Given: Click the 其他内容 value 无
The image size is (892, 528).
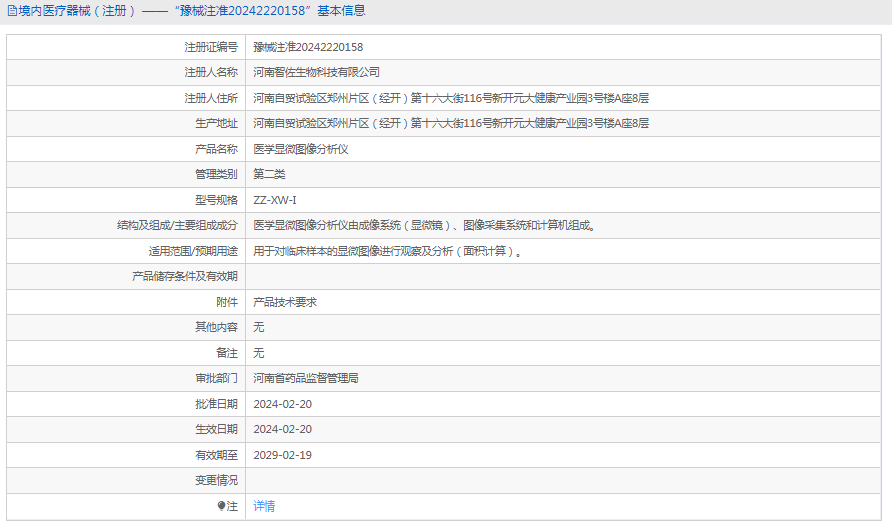Looking at the screenshot, I should coord(258,327).
